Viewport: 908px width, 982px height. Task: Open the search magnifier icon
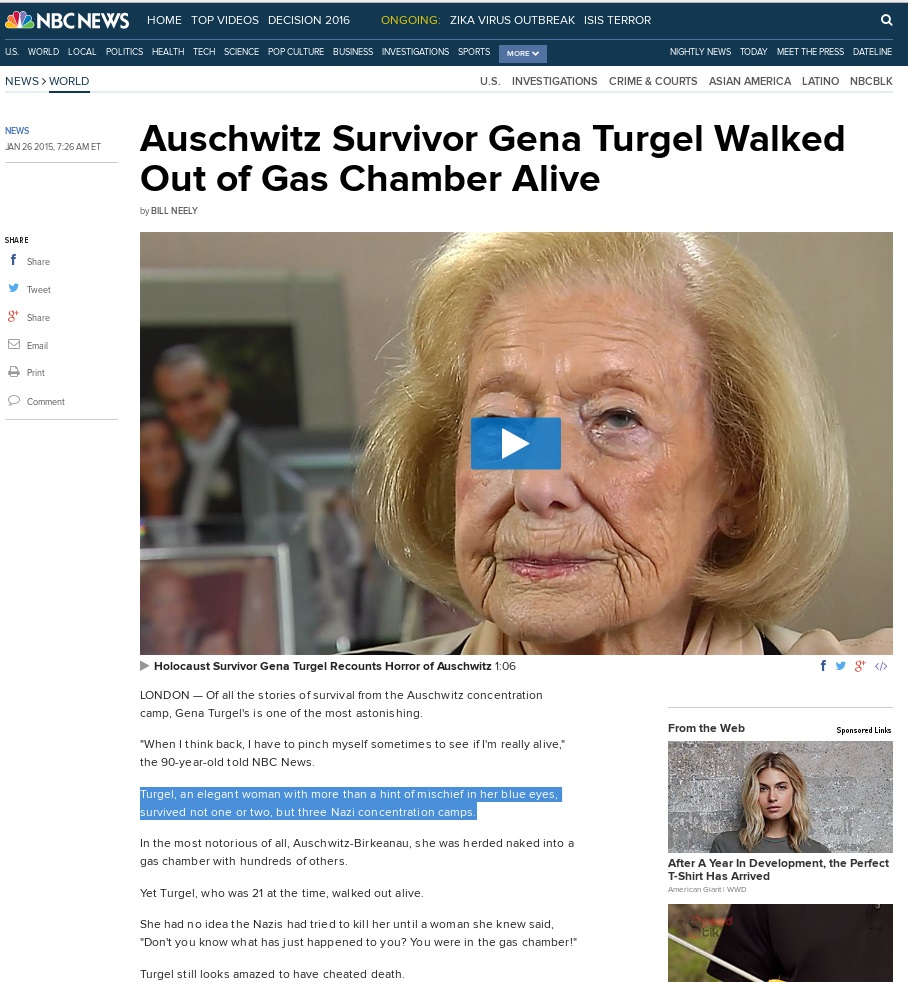click(886, 20)
